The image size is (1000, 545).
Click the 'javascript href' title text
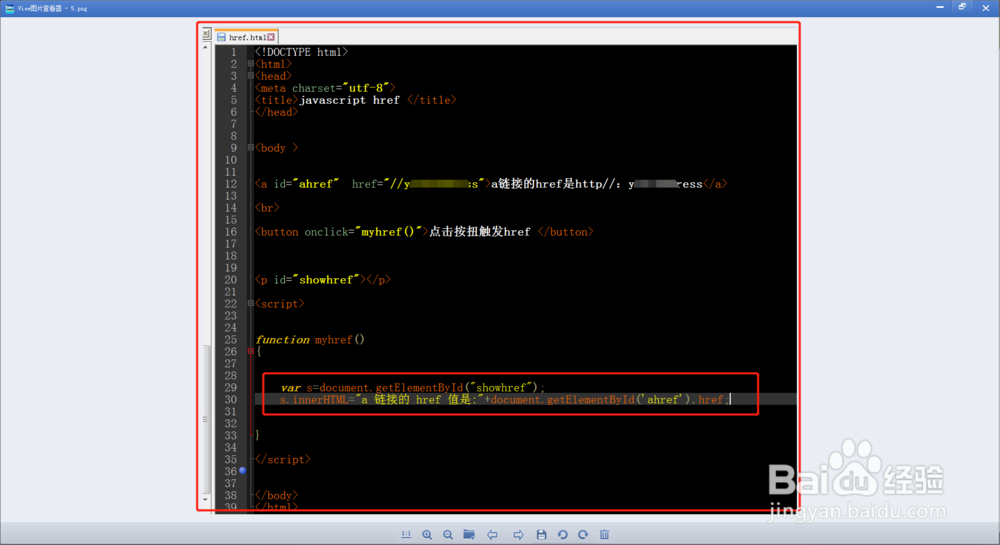pos(349,100)
